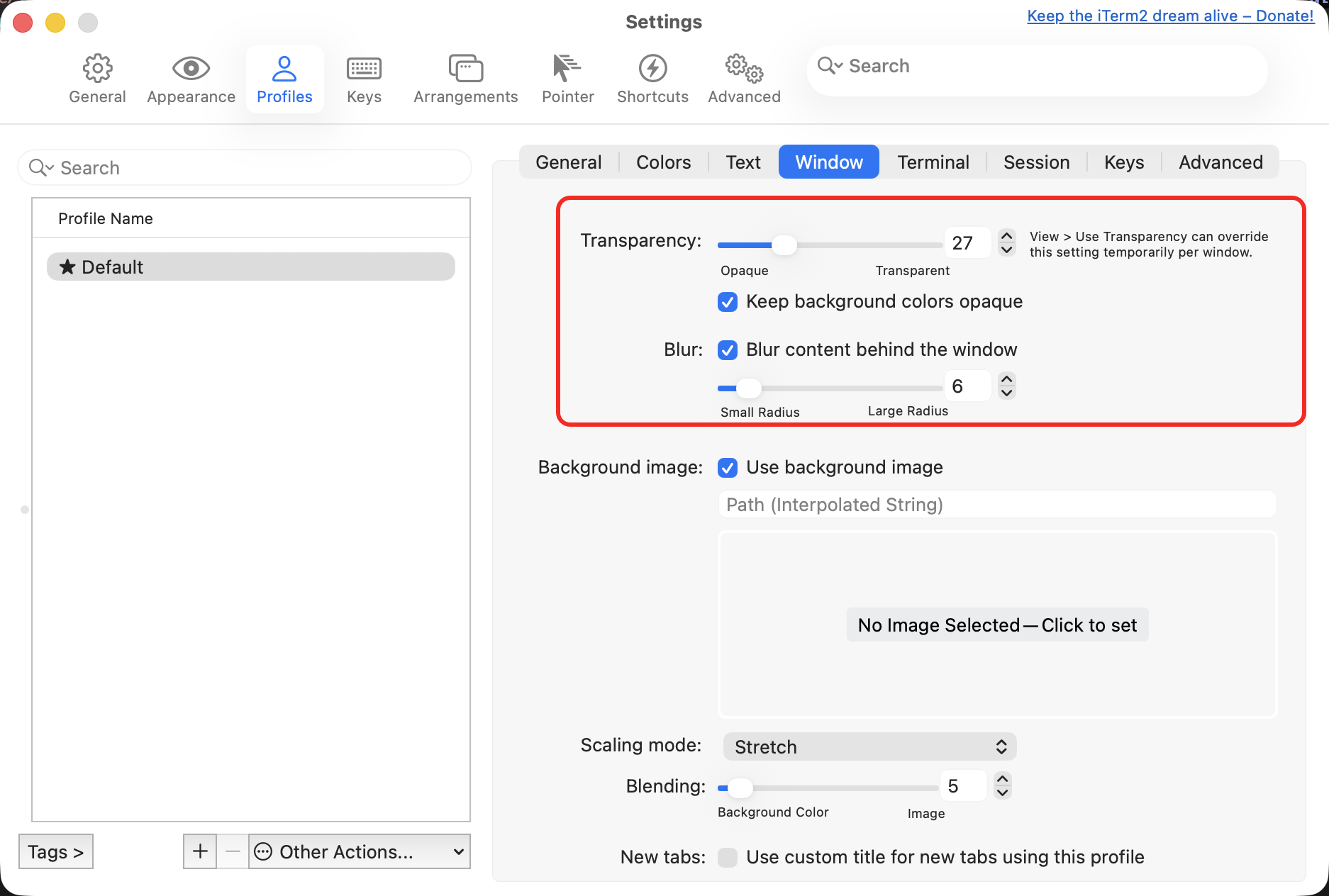Viewport: 1329px width, 896px height.
Task: Open the Keys keyboard icon in toolbar
Action: pos(364,68)
